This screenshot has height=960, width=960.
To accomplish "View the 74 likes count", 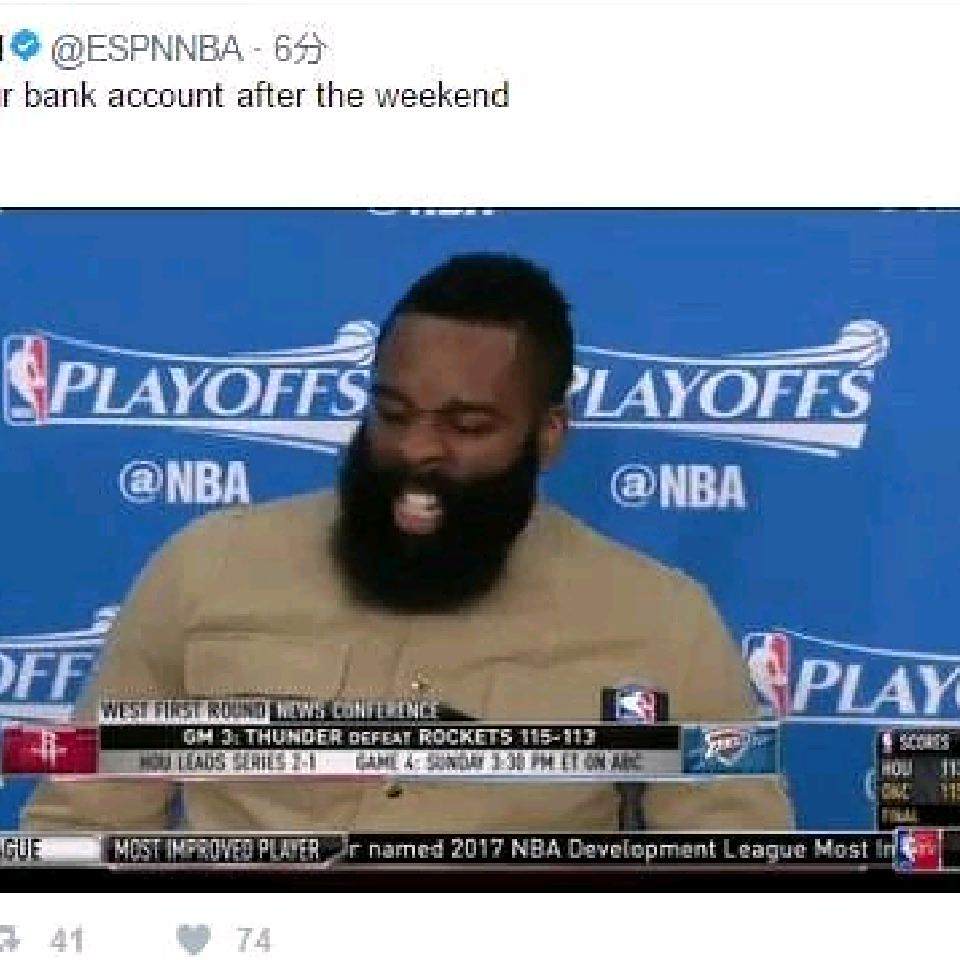I will [253, 940].
